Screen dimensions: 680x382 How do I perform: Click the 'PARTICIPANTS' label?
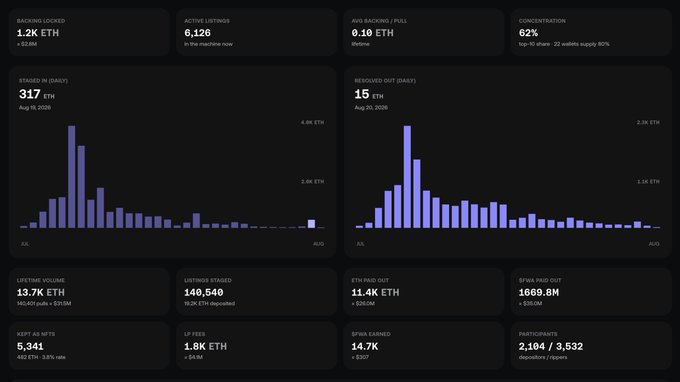(538, 334)
